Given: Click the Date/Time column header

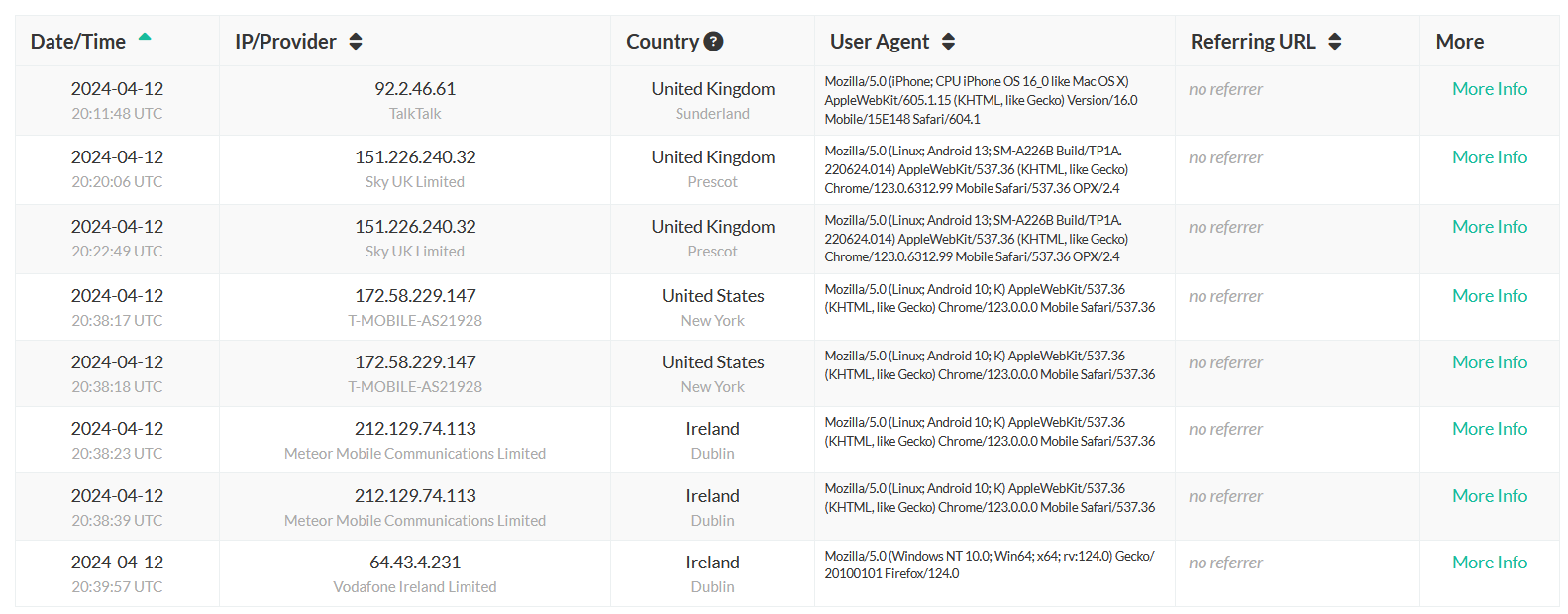Looking at the screenshot, I should click(x=78, y=42).
